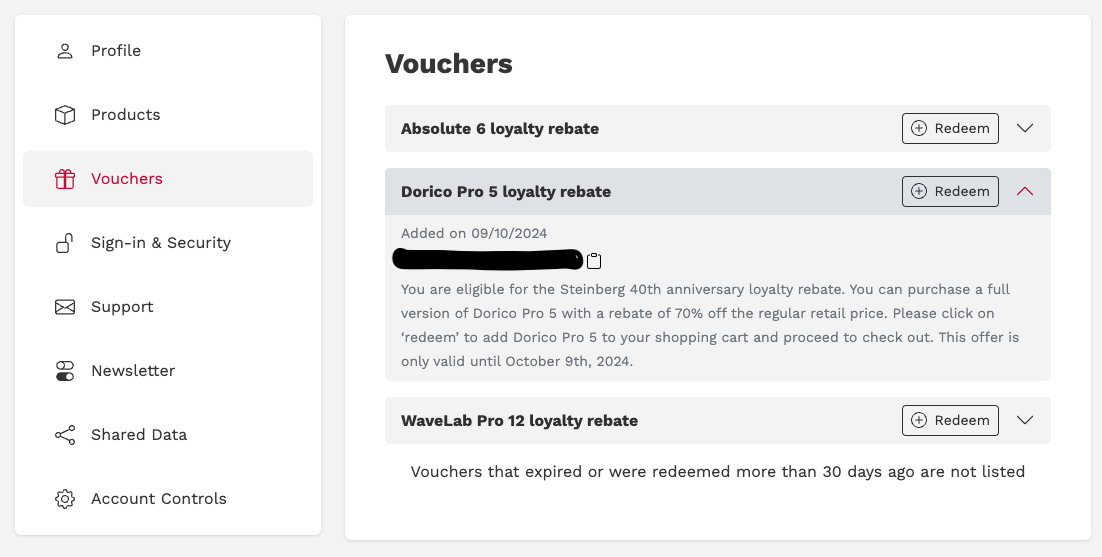
Task: Copy the voucher code with the clipboard icon
Action: (x=594, y=261)
